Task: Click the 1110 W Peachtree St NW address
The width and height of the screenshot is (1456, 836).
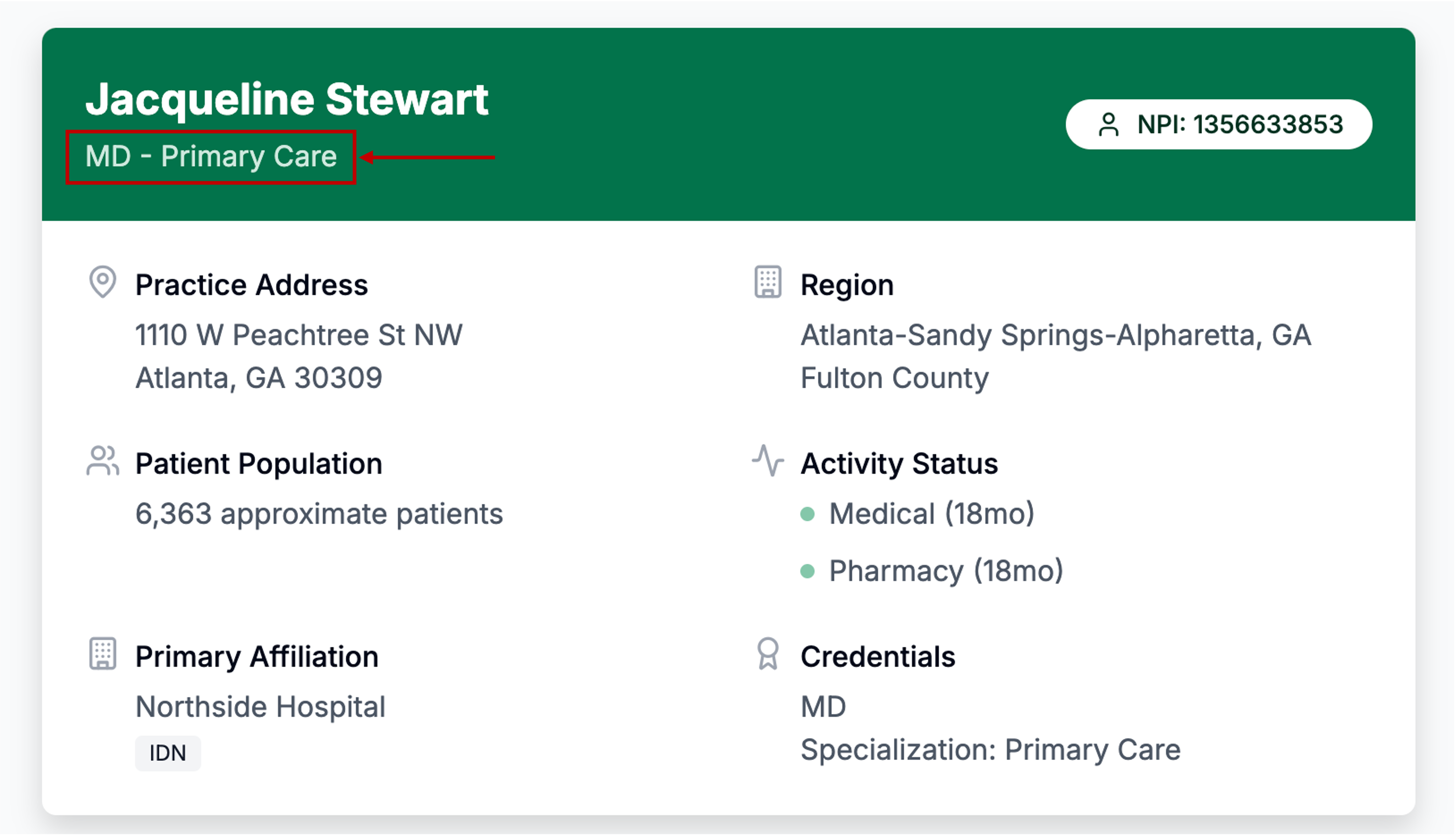Action: click(299, 335)
